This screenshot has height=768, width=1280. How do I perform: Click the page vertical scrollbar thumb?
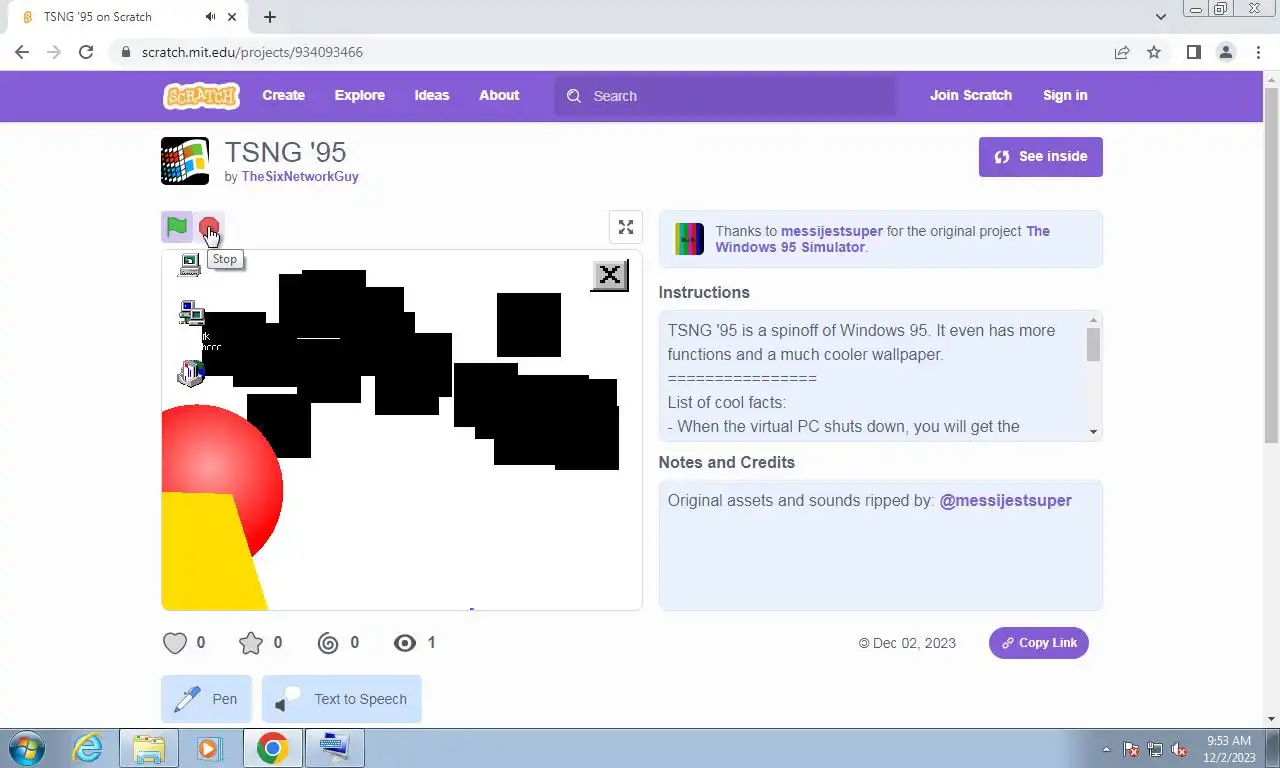[1271, 264]
